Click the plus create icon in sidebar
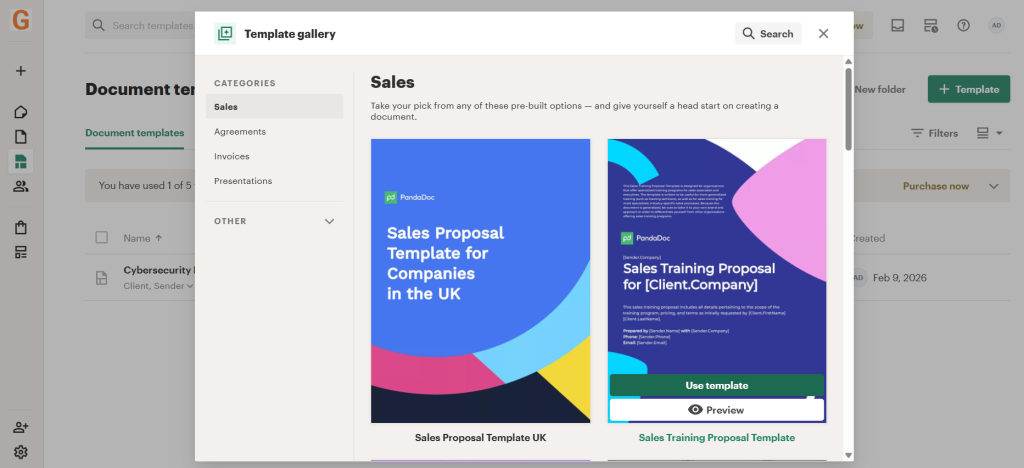This screenshot has height=468, width=1024. 21,71
